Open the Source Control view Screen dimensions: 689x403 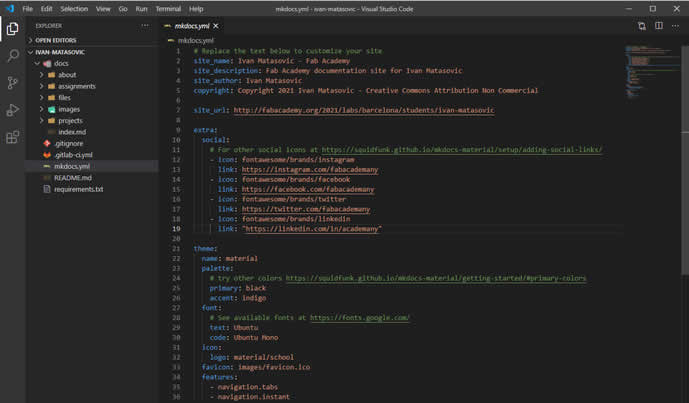tap(12, 83)
